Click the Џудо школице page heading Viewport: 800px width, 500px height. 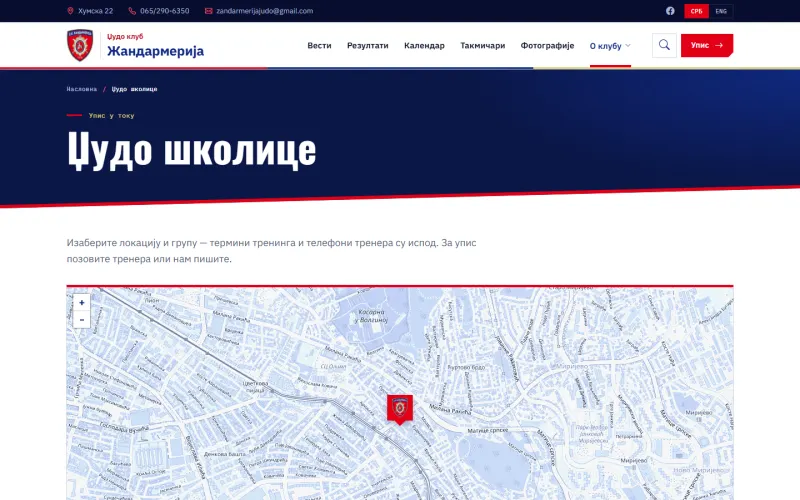[192, 150]
